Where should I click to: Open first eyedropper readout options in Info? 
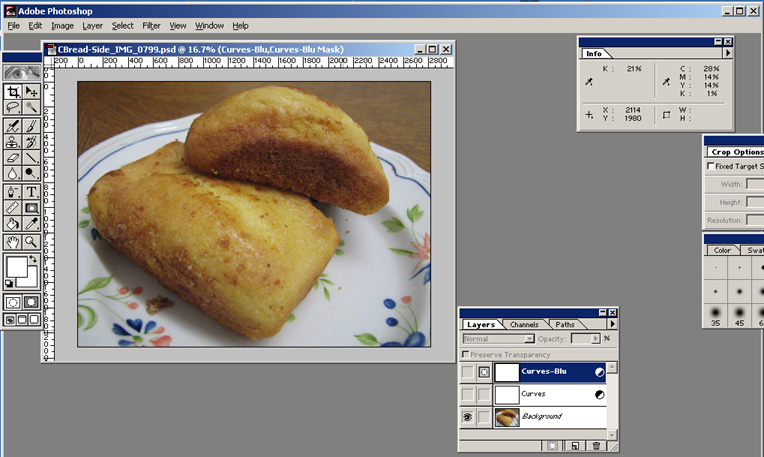(589, 82)
